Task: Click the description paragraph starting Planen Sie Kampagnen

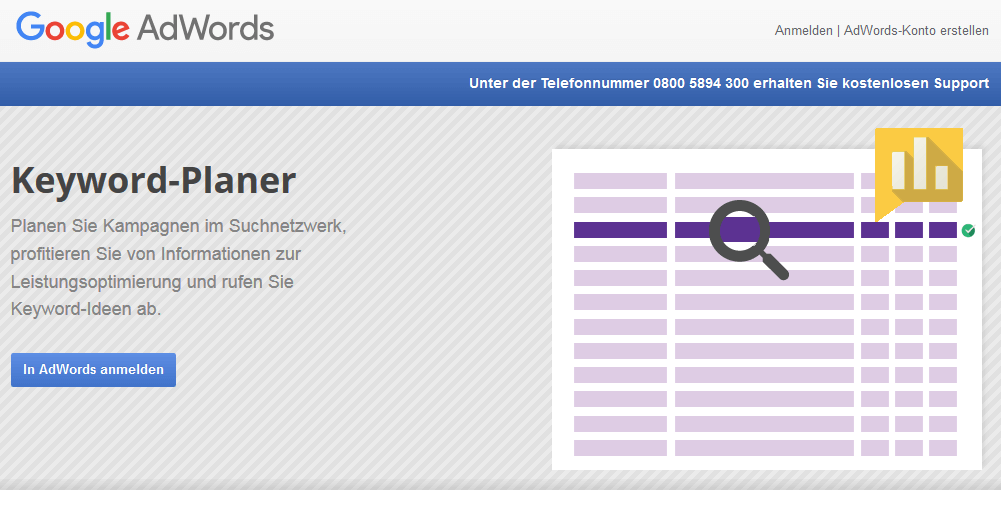Action: 178,268
